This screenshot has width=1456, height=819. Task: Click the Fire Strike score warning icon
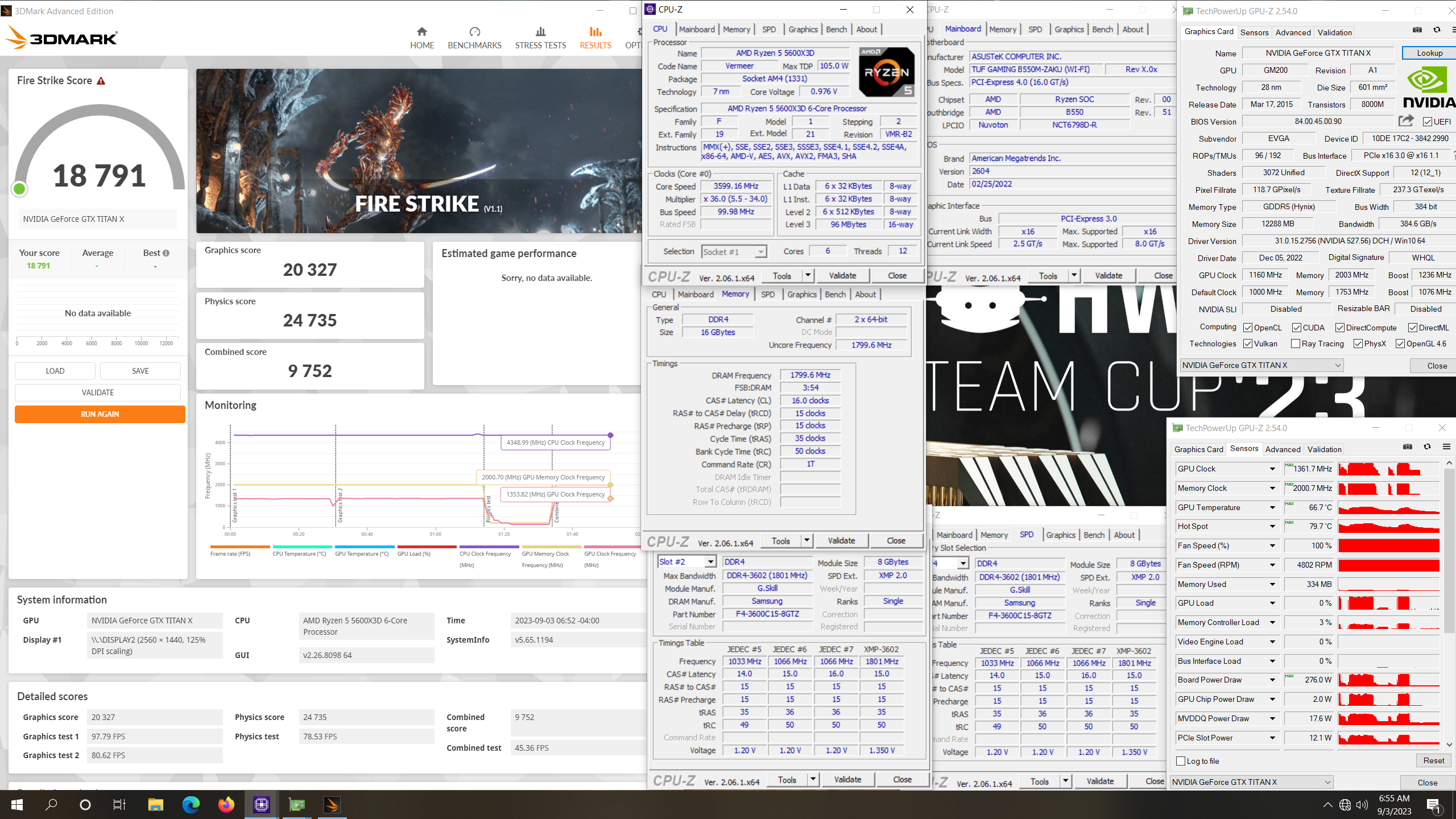(x=101, y=81)
